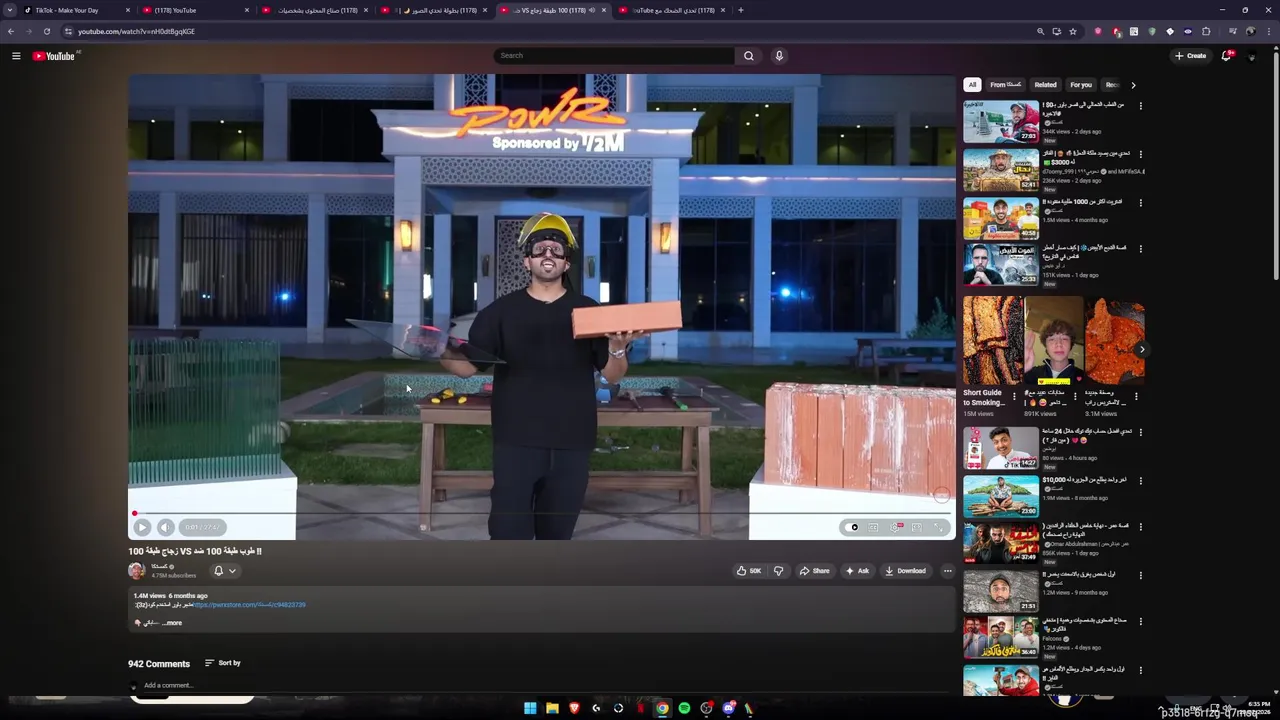Image resolution: width=1280 pixels, height=720 pixels.
Task: Open the green shield extension
Action: tap(1152, 31)
